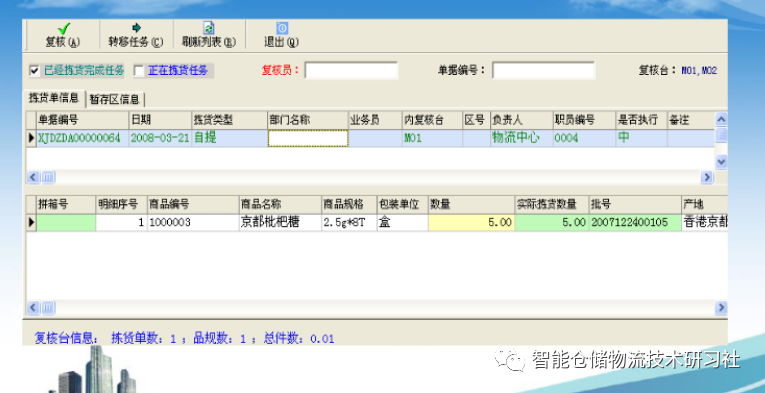Click the 退出(Q) exit toolbar button
The width and height of the screenshot is (765, 393).
pyautogui.click(x=282, y=35)
